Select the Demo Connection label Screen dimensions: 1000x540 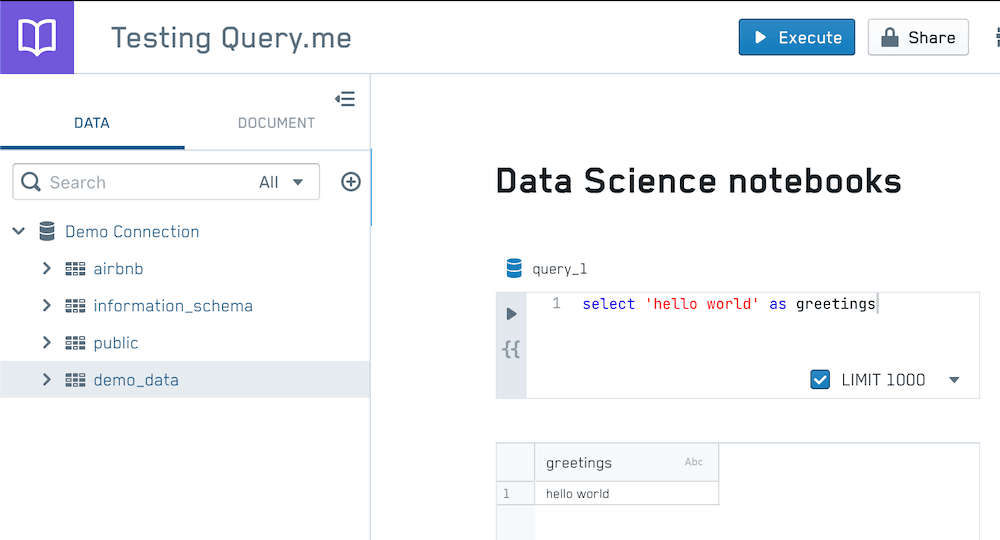click(x=132, y=231)
